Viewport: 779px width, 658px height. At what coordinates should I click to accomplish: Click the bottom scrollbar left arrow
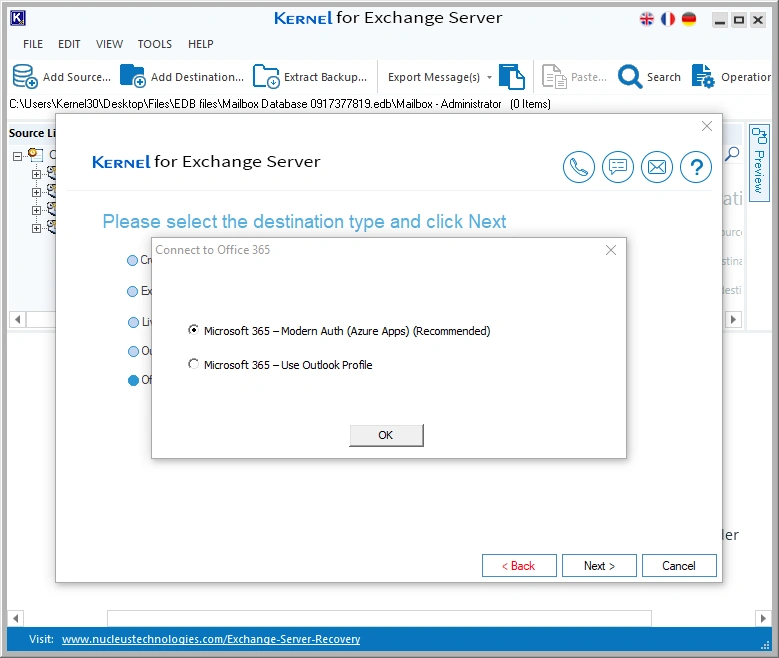(x=15, y=618)
